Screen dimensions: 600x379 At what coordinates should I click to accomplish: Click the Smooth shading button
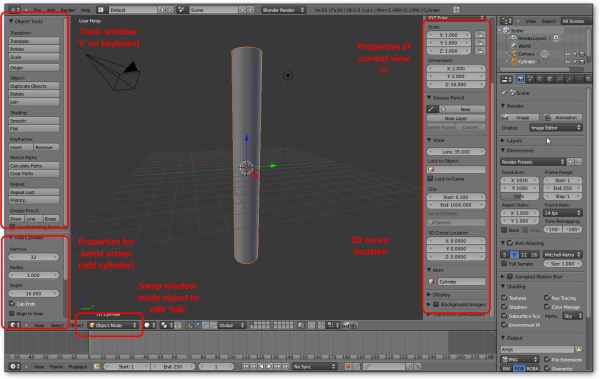(x=34, y=121)
